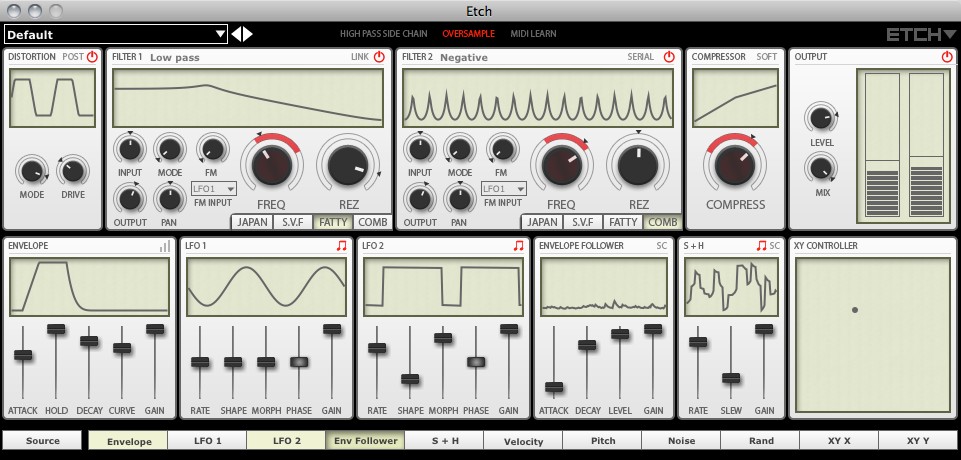Select the Noise modulation source
Screen dimensions: 961x460
point(682,440)
